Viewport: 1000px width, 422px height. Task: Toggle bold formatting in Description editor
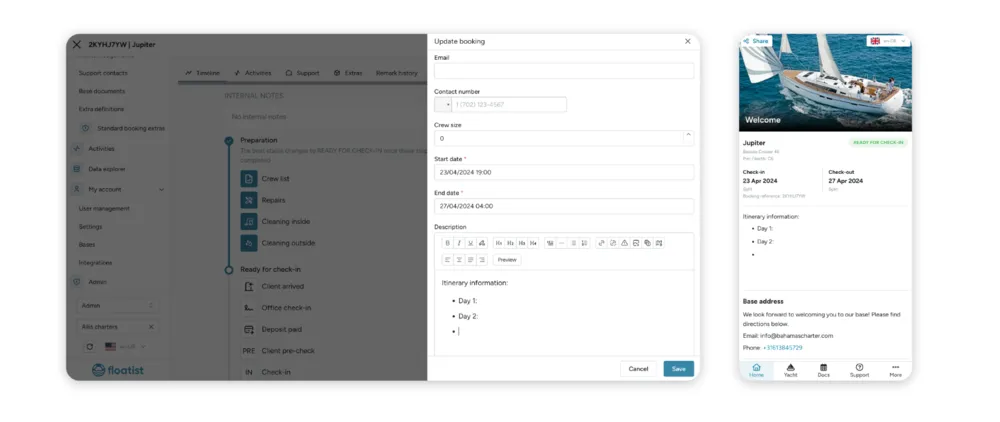[x=447, y=243]
